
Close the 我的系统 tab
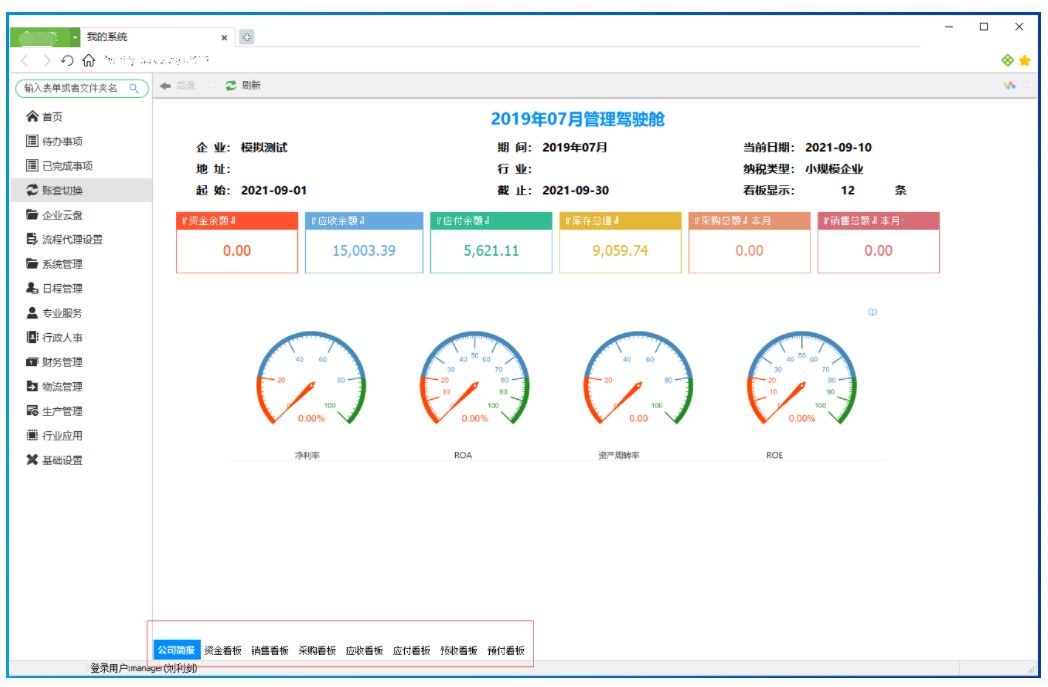[x=225, y=37]
